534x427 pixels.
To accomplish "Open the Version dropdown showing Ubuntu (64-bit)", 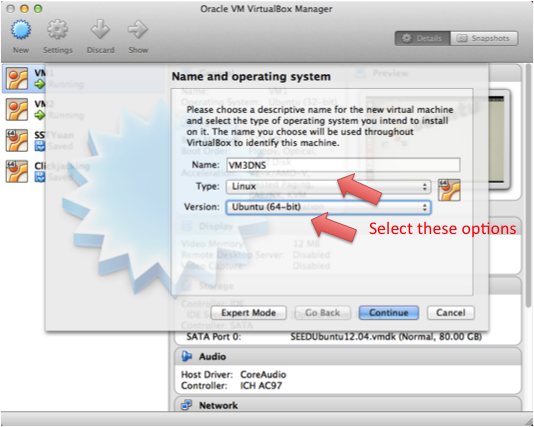I will tap(328, 207).
